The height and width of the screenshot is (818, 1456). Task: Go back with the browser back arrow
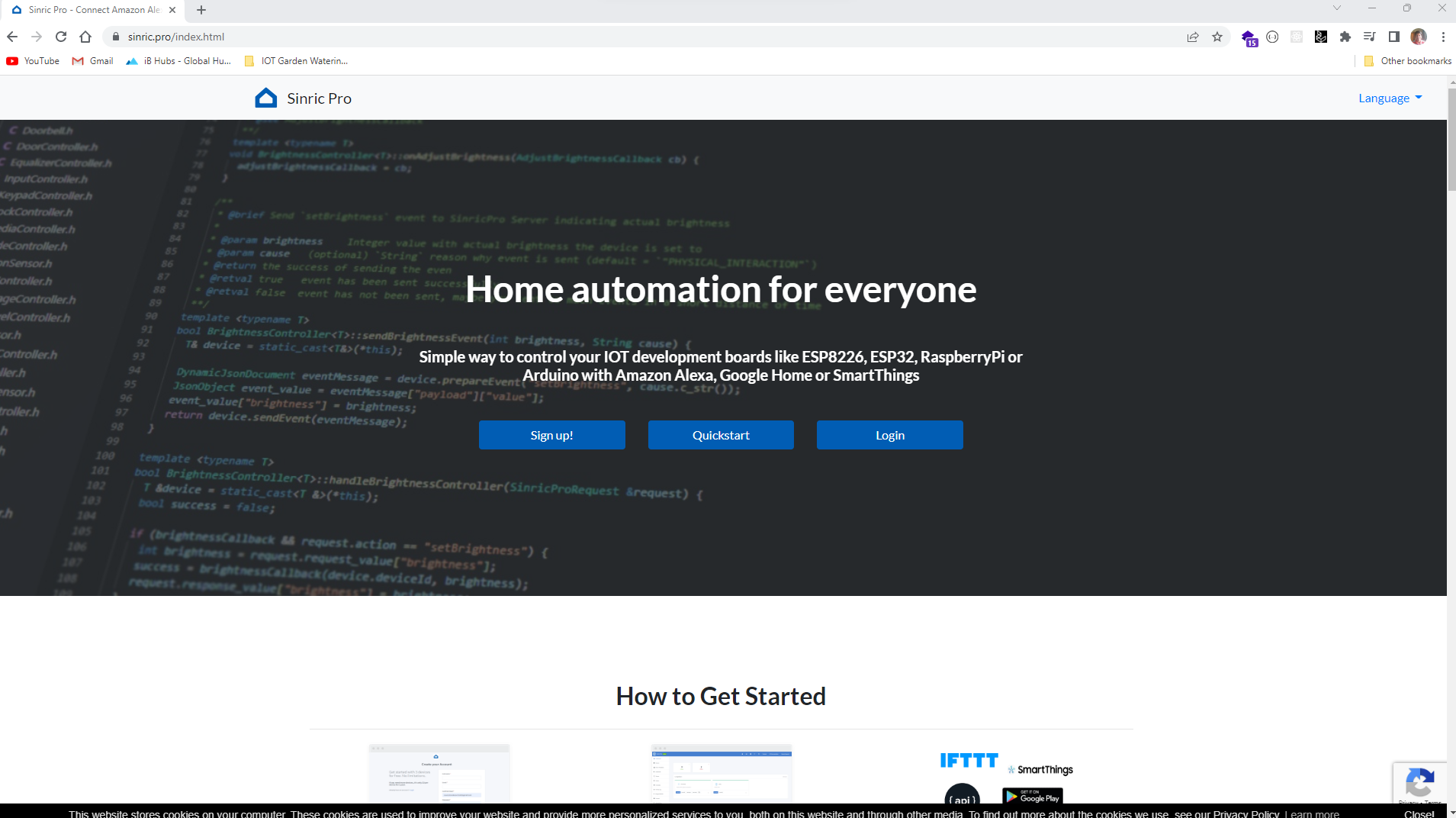click(x=12, y=37)
